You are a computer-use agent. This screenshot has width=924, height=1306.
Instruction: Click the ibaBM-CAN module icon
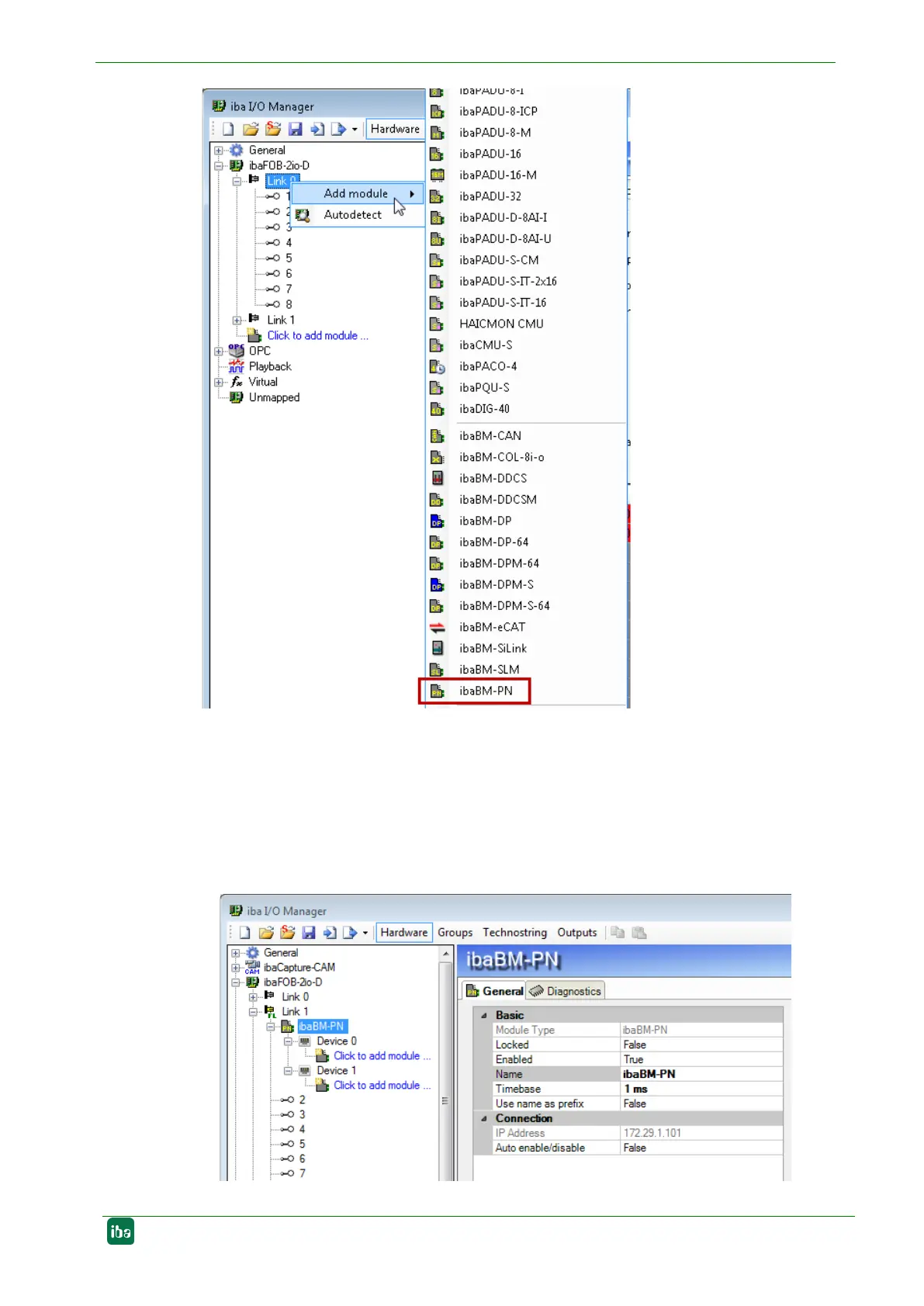click(x=437, y=436)
